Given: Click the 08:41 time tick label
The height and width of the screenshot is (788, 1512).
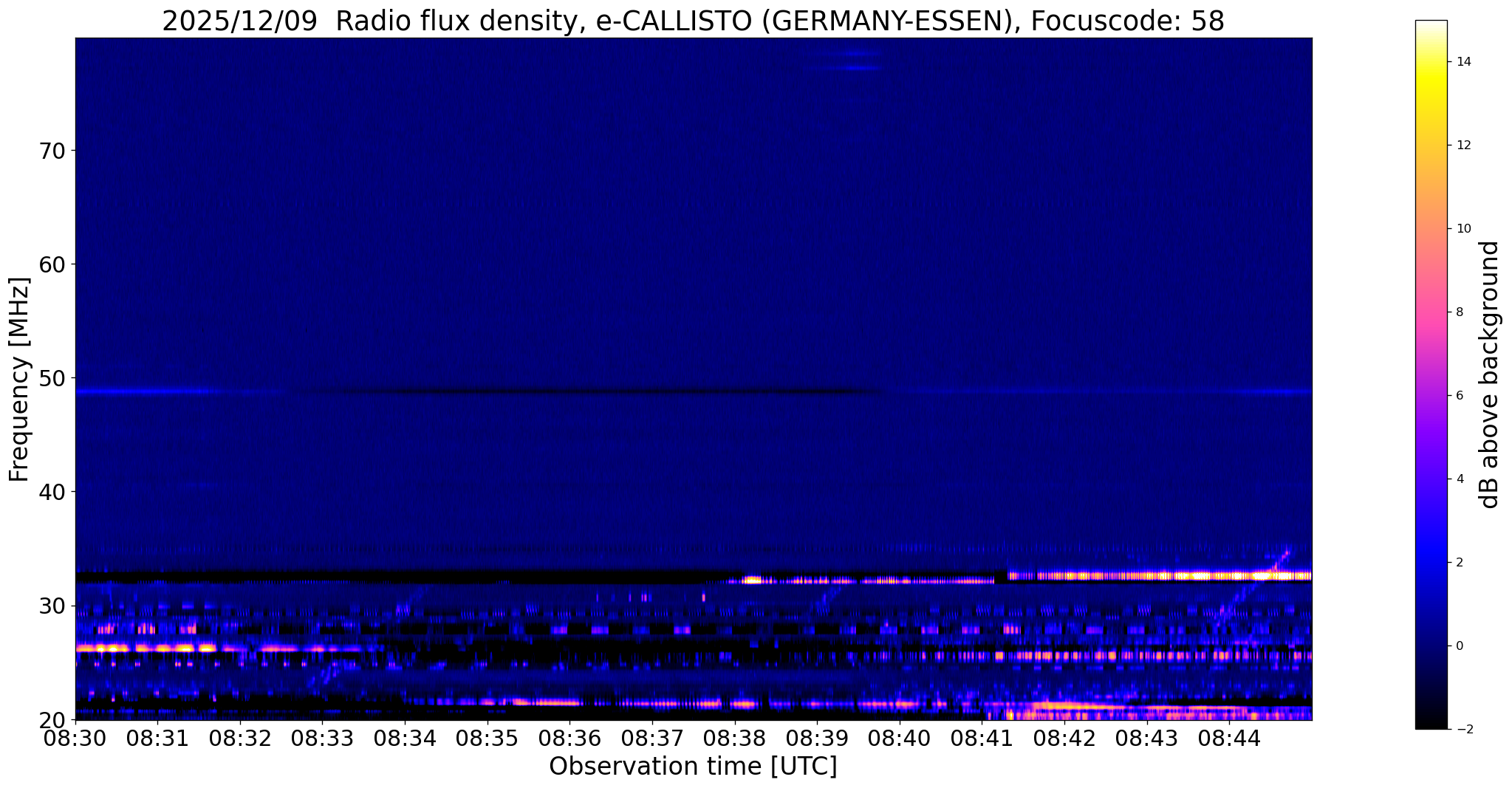Looking at the screenshot, I should [982, 738].
